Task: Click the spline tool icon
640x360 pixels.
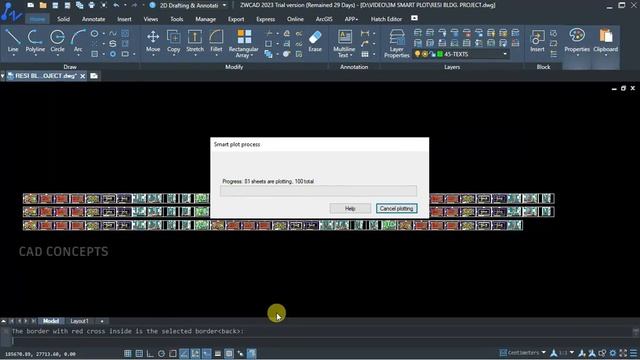Action: point(113,33)
